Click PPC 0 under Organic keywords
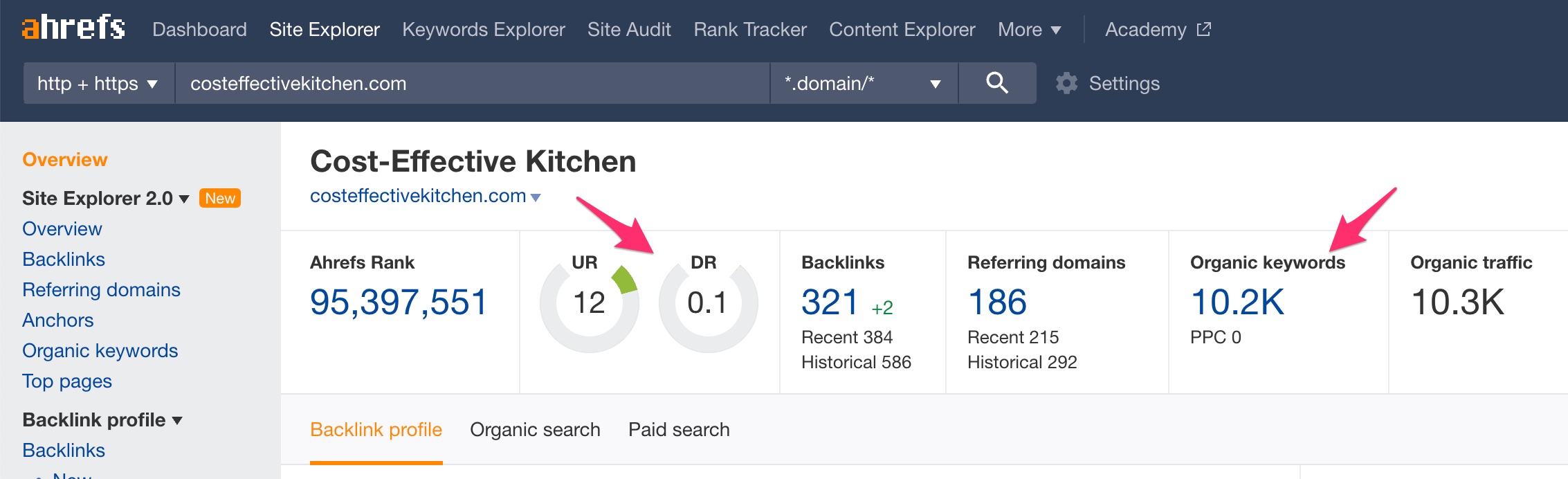 click(1216, 337)
